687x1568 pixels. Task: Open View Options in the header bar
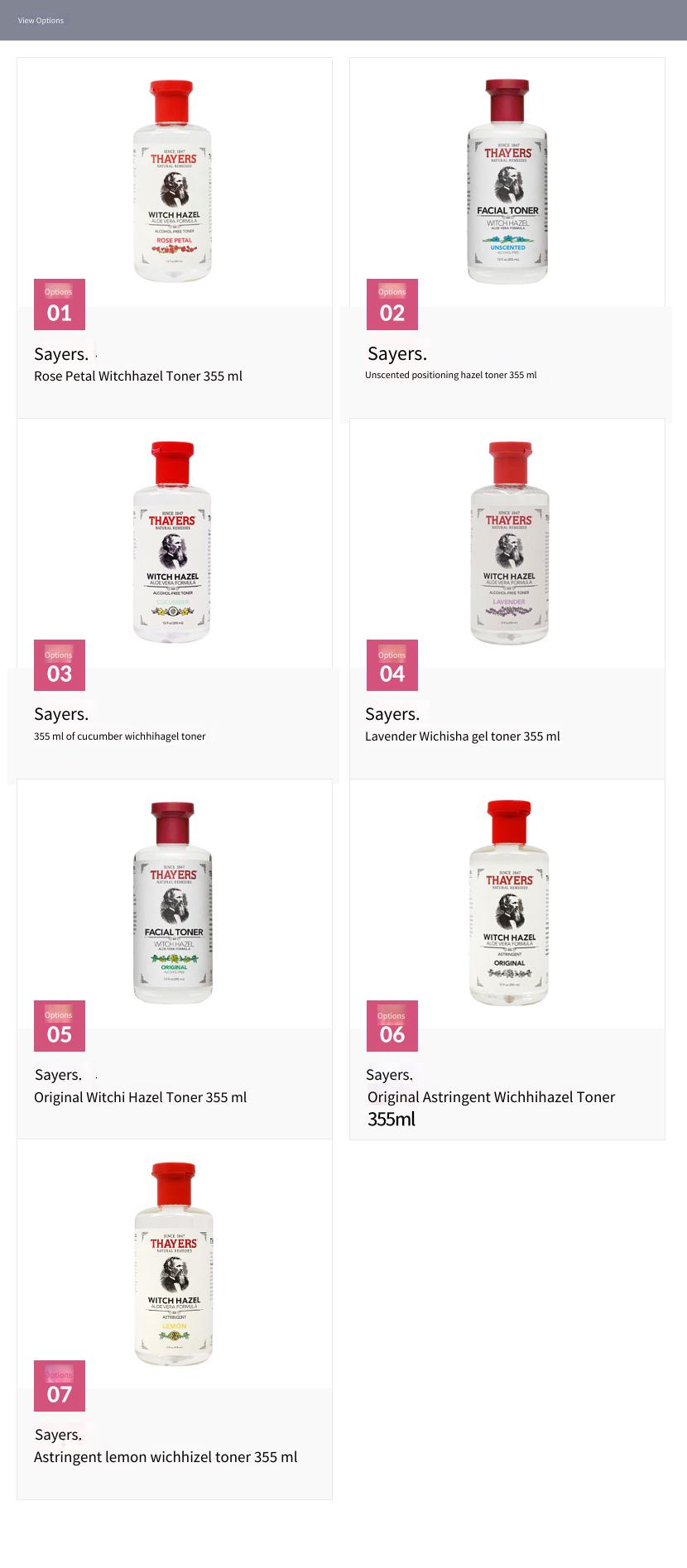41,20
